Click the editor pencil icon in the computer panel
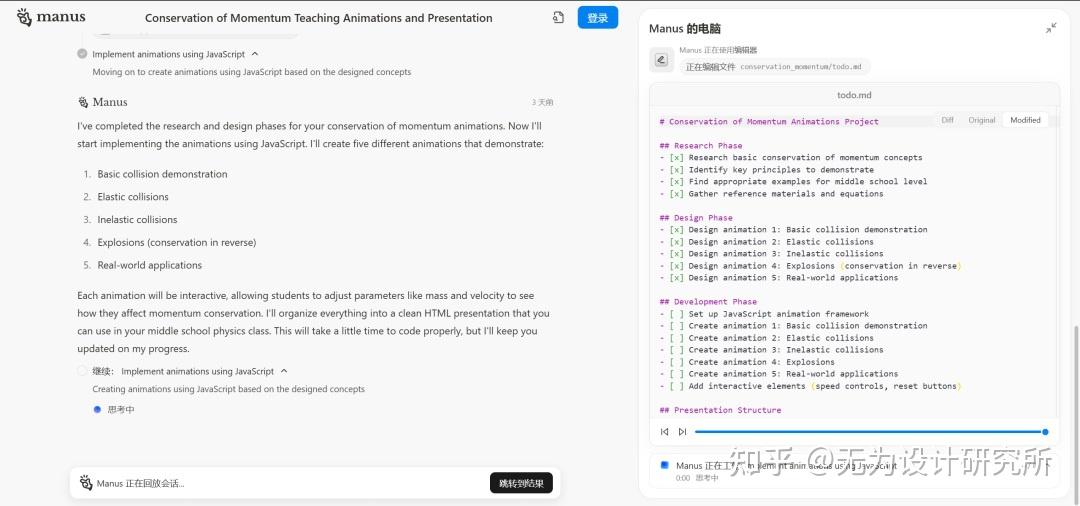Screen dimensions: 1080x506 click(661, 60)
